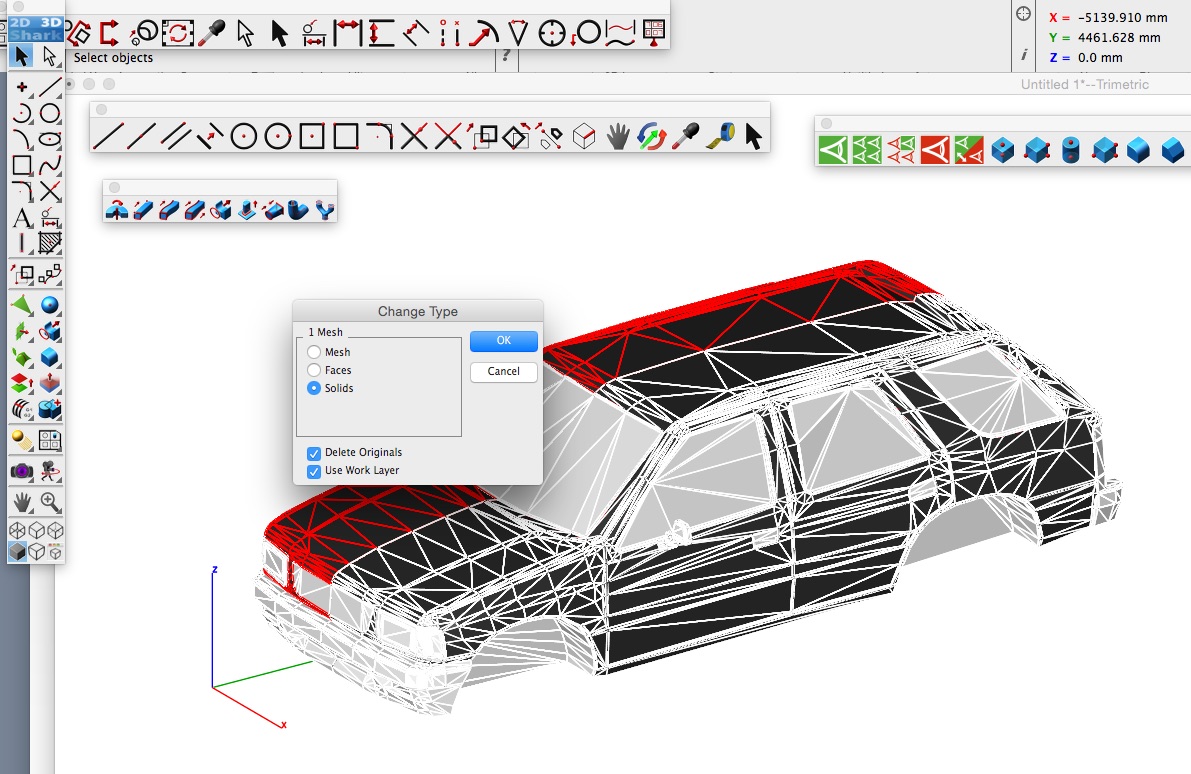Cancel the Change Type dialog

(503, 371)
